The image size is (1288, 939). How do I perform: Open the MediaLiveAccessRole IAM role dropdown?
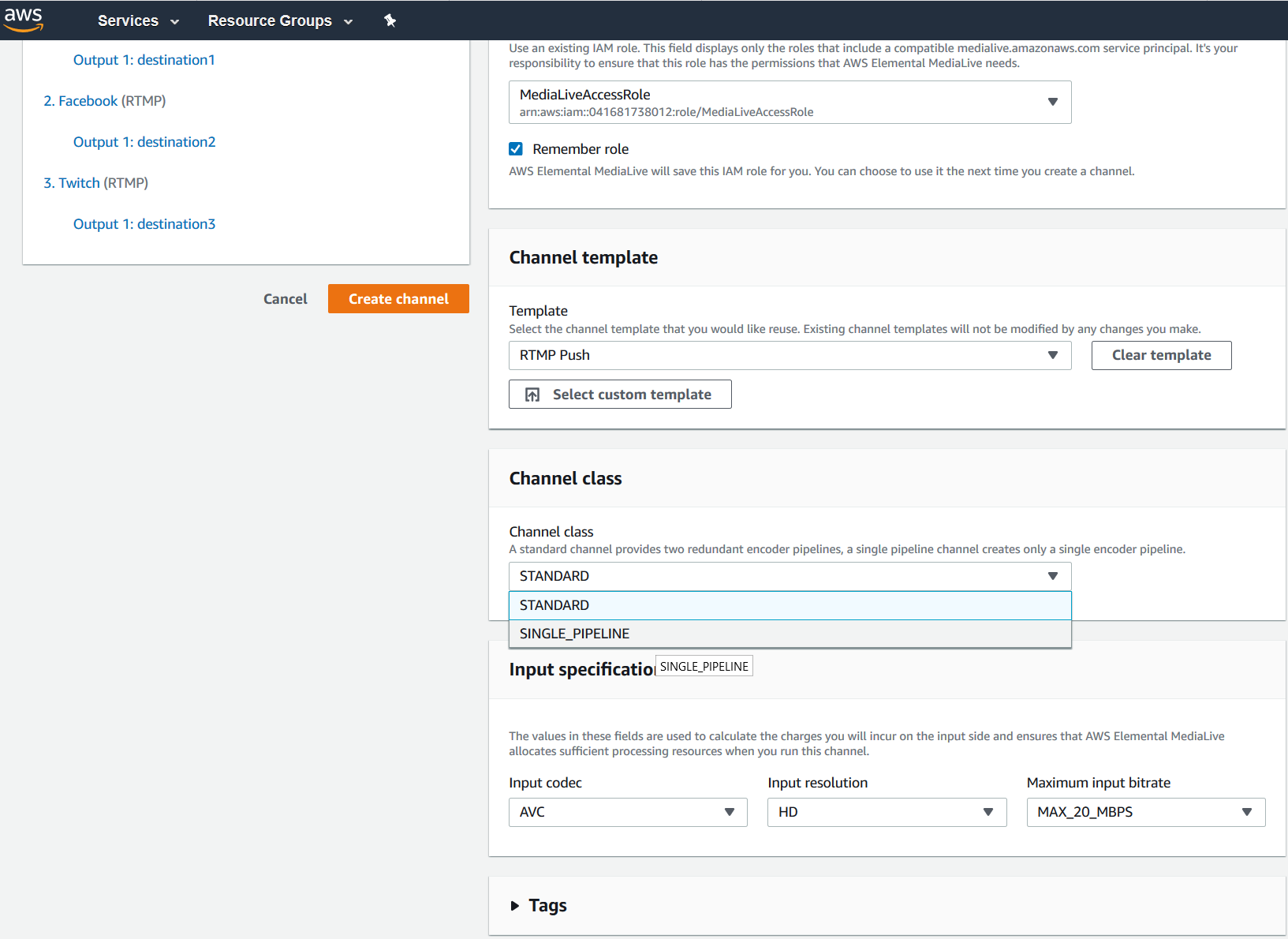pyautogui.click(x=790, y=103)
